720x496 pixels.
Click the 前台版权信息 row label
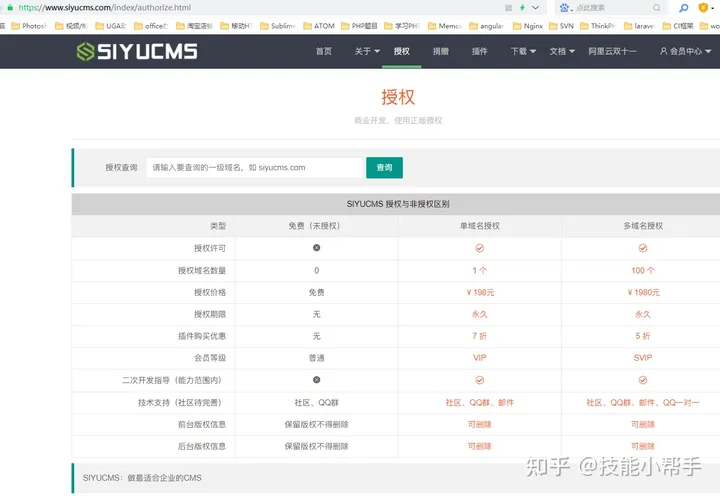[x=202, y=424]
